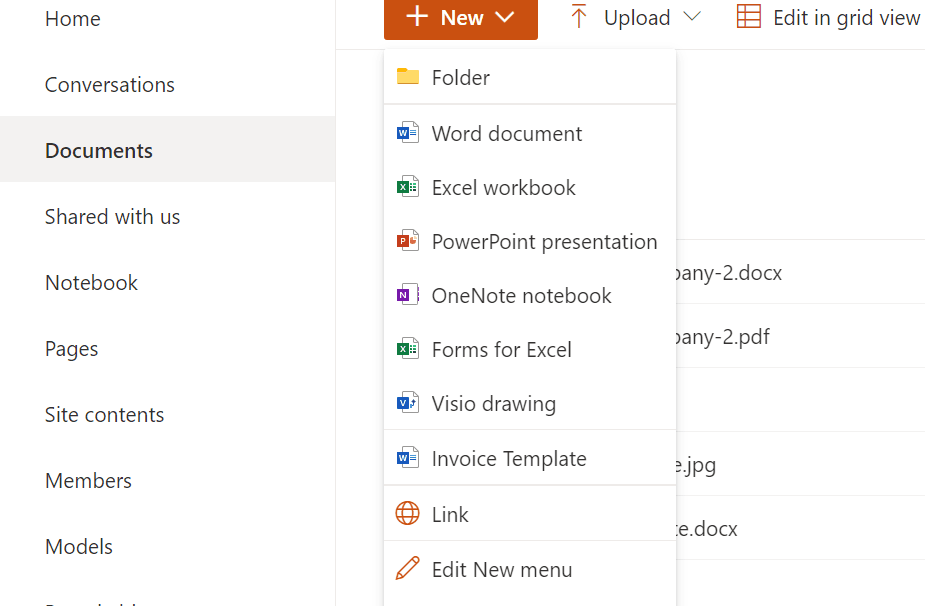Click the OneNote notebook icon
This screenshot has height=606, width=925.
point(408,294)
